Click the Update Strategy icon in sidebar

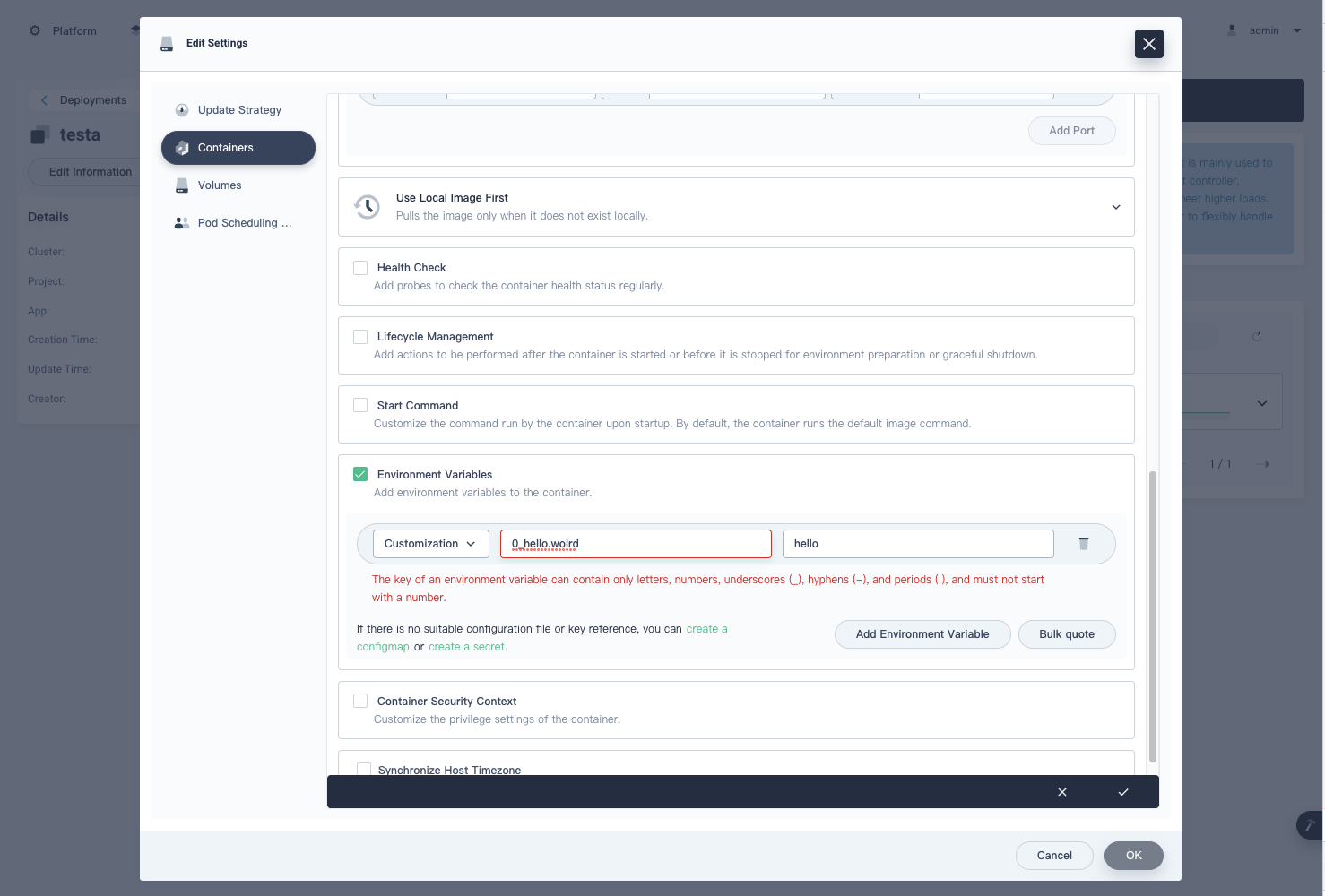pos(182,109)
